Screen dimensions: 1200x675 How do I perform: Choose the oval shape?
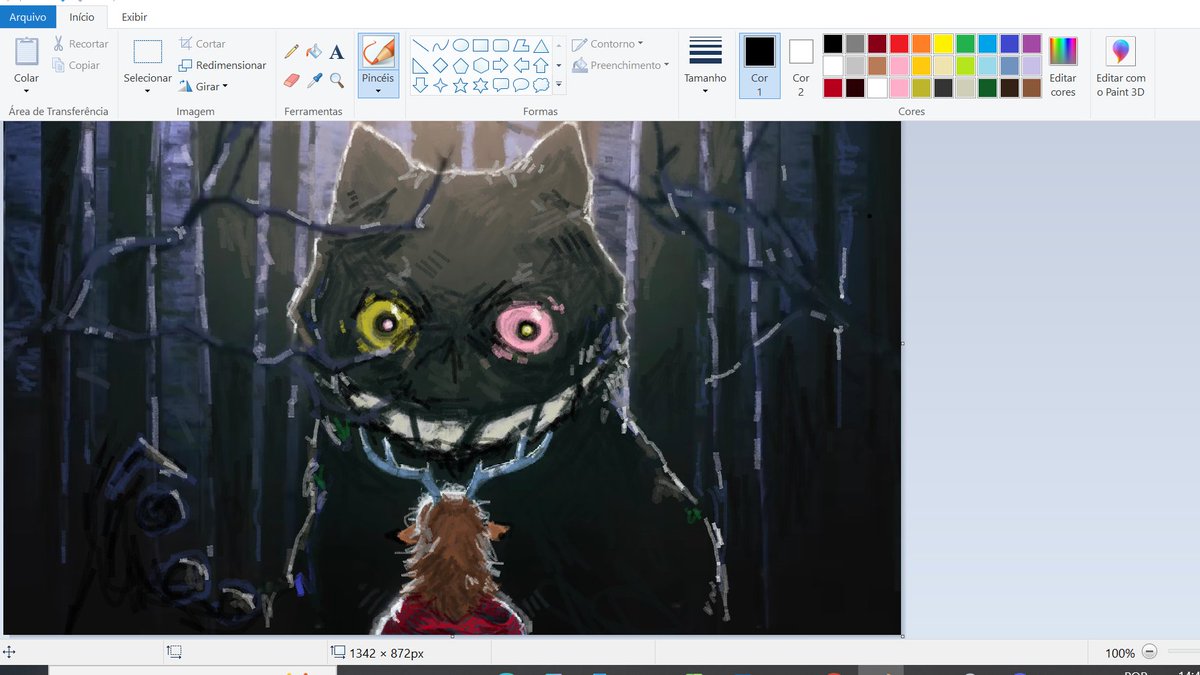pos(461,45)
